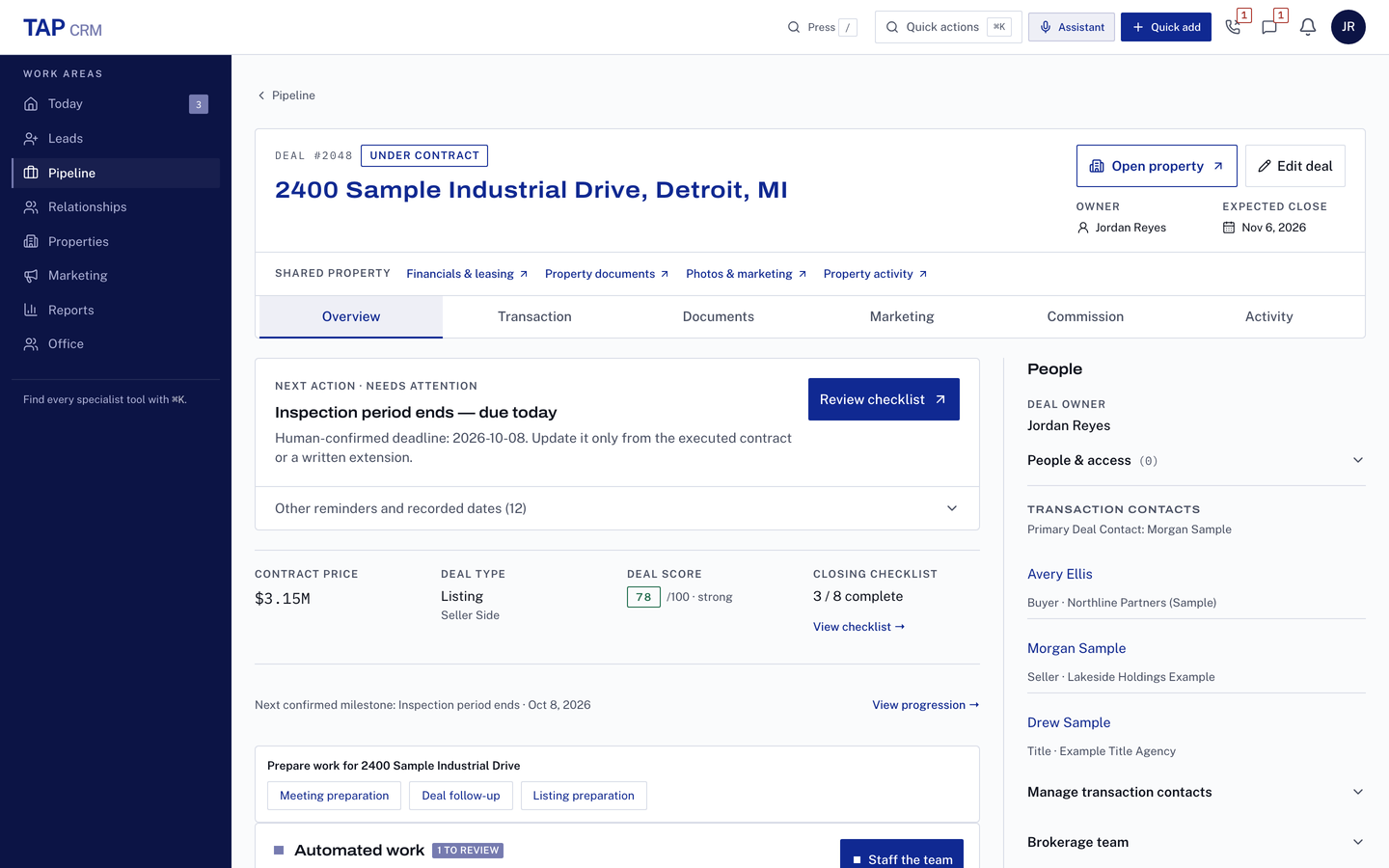Expand Other reminders and recorded dates
This screenshot has height=868, width=1389.
(x=617, y=508)
